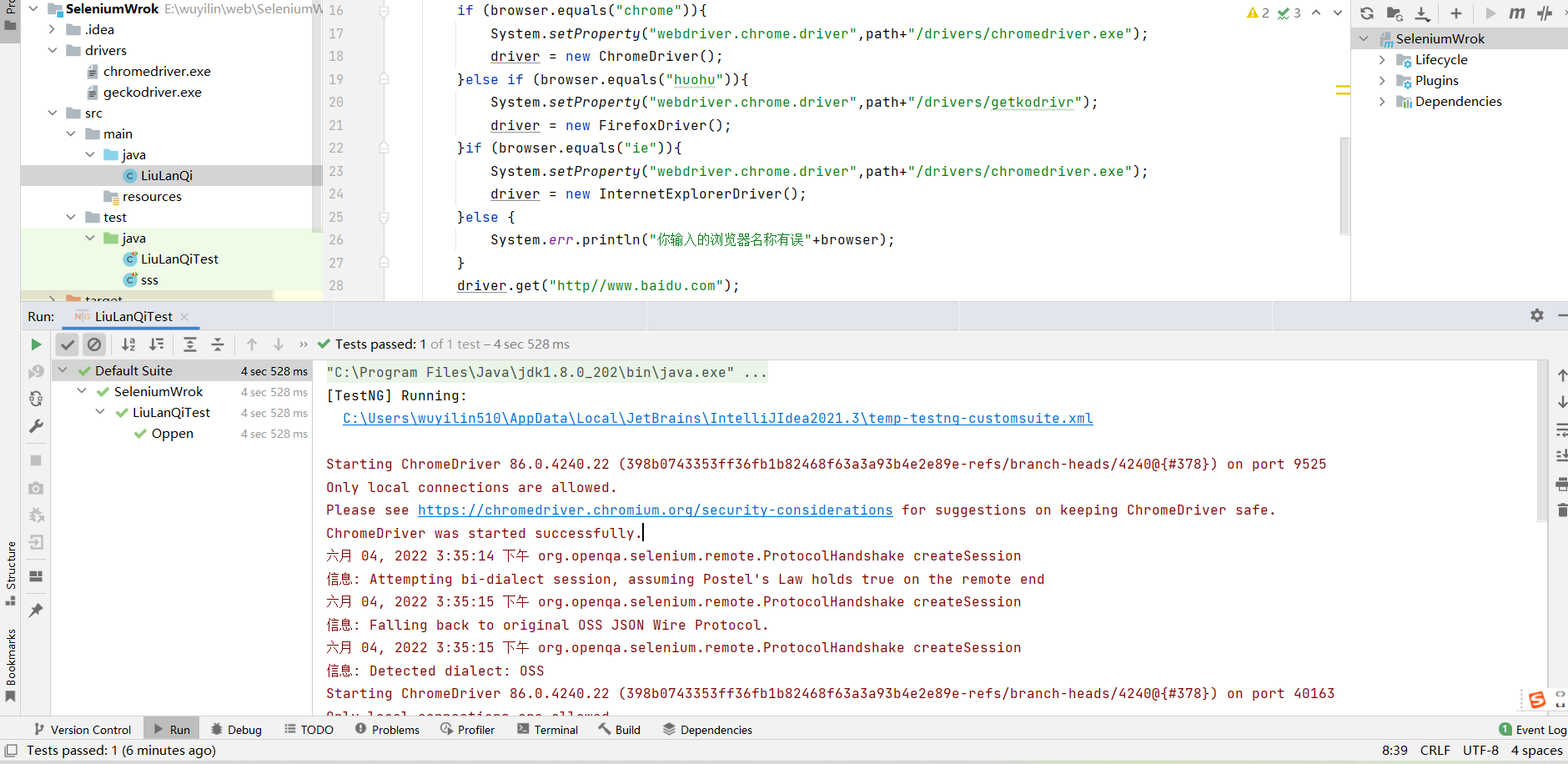Select Oppen test result
This screenshot has width=1568, height=764.
pos(172,434)
